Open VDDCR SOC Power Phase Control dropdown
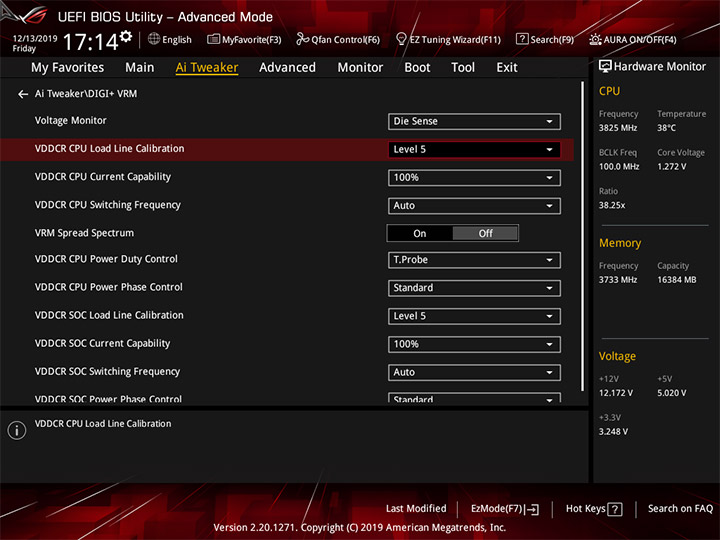 [474, 398]
